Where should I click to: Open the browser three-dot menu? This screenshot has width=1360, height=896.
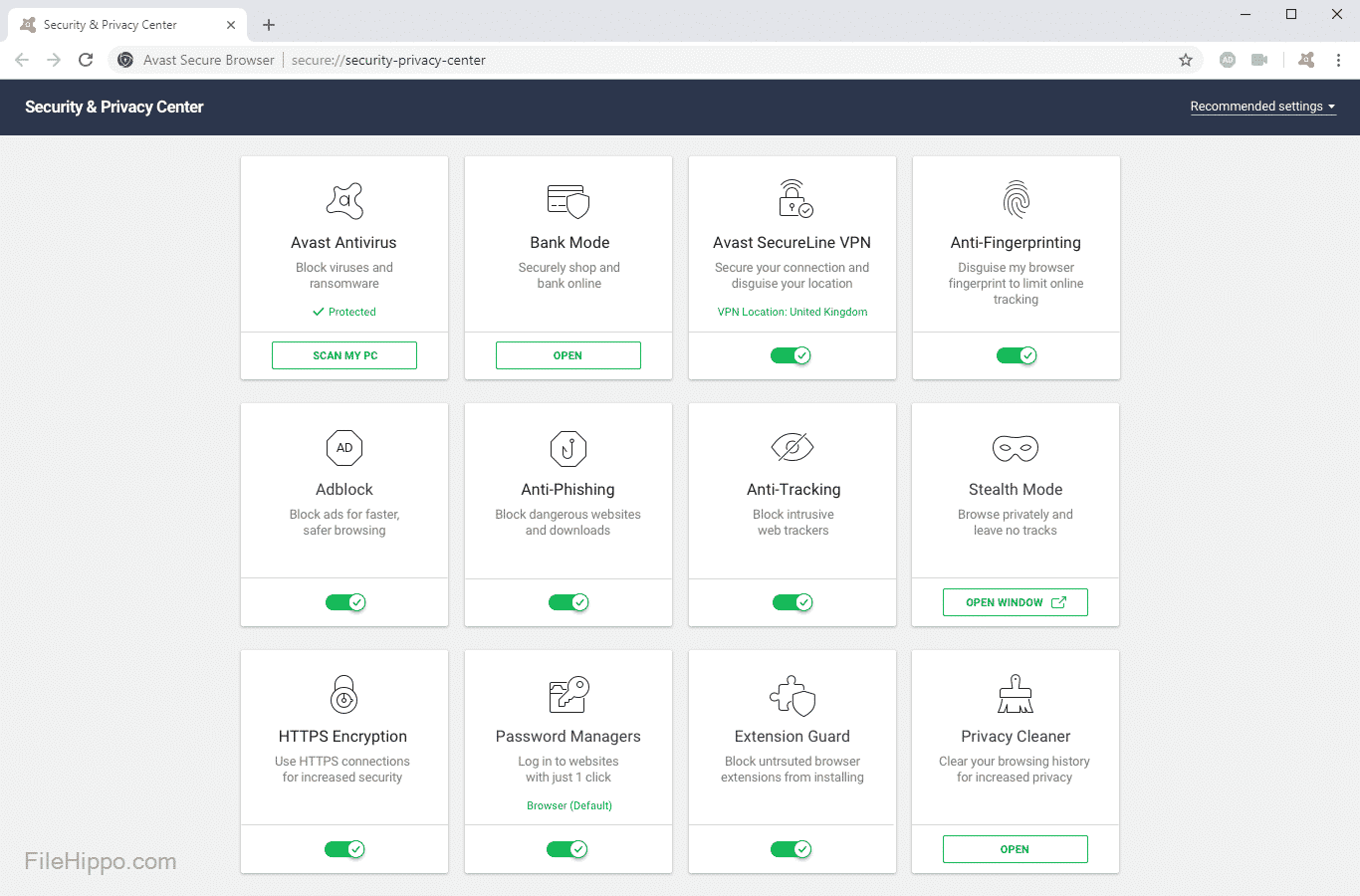(1338, 60)
